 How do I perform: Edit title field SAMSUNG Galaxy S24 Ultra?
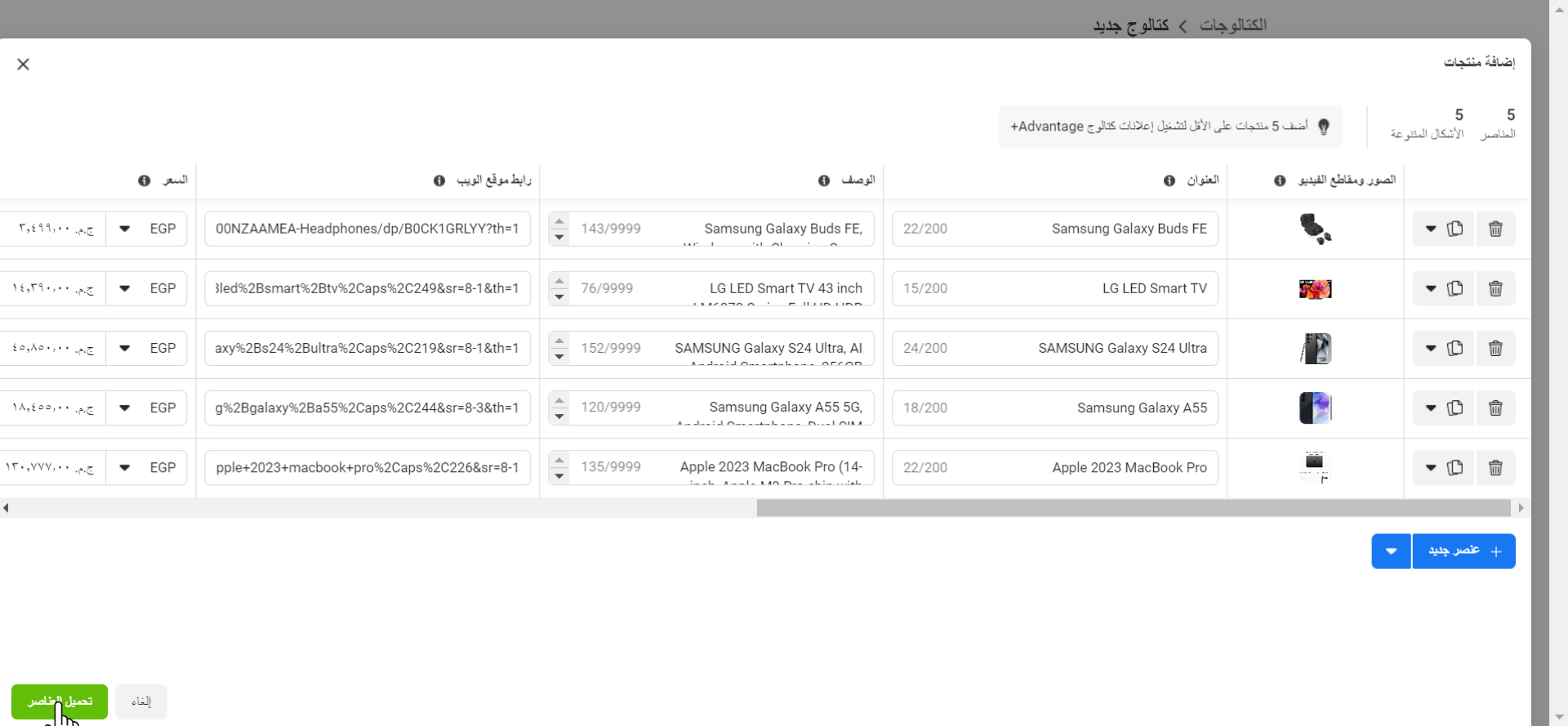[x=1055, y=348]
